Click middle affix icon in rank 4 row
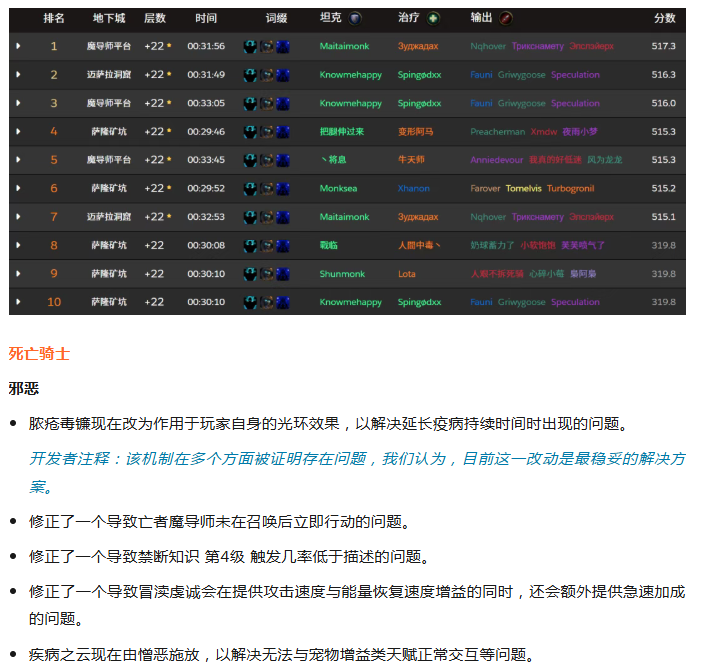704x670 pixels. coord(267,132)
